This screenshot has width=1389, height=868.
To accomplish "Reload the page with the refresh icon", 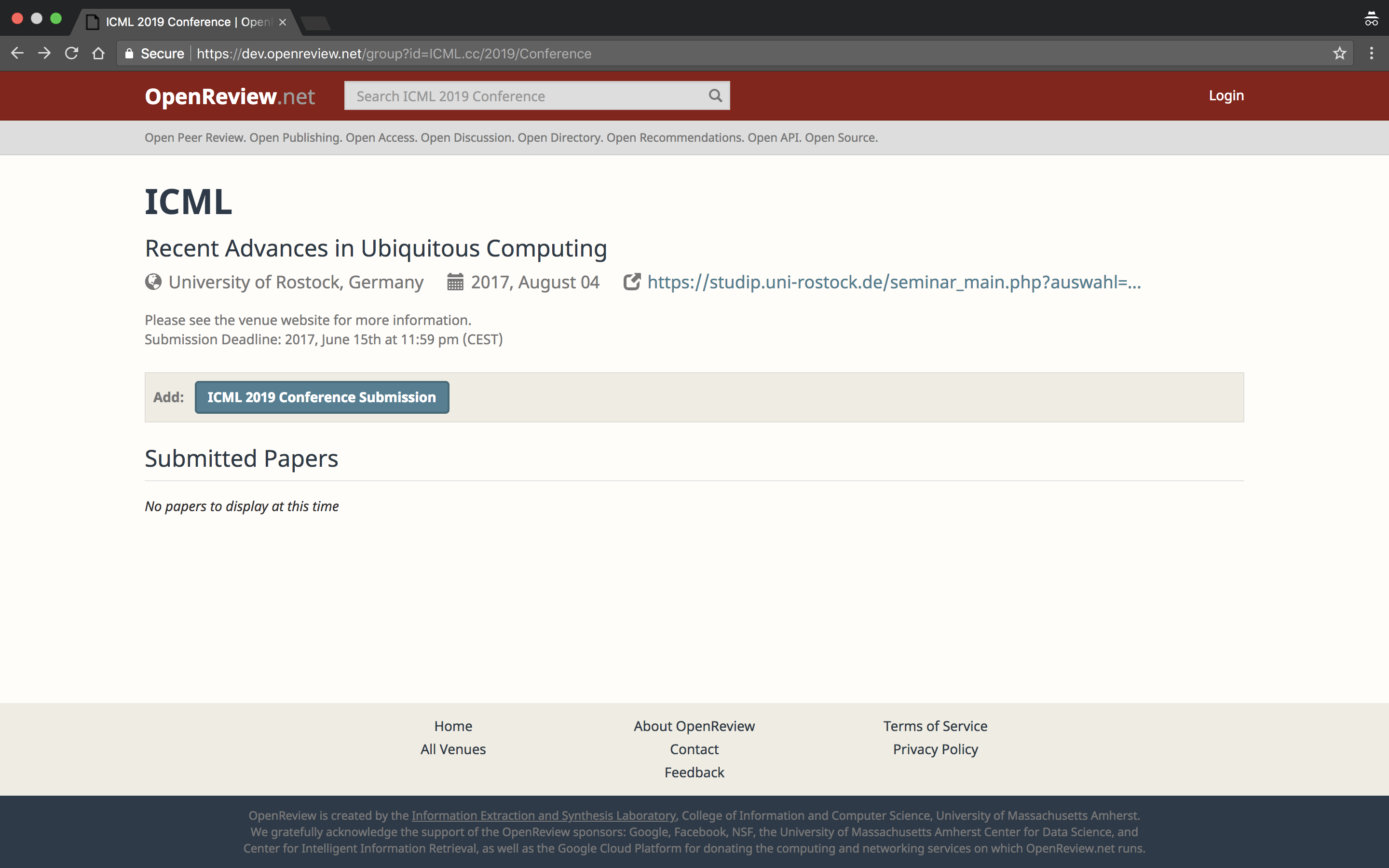I will tap(71, 54).
